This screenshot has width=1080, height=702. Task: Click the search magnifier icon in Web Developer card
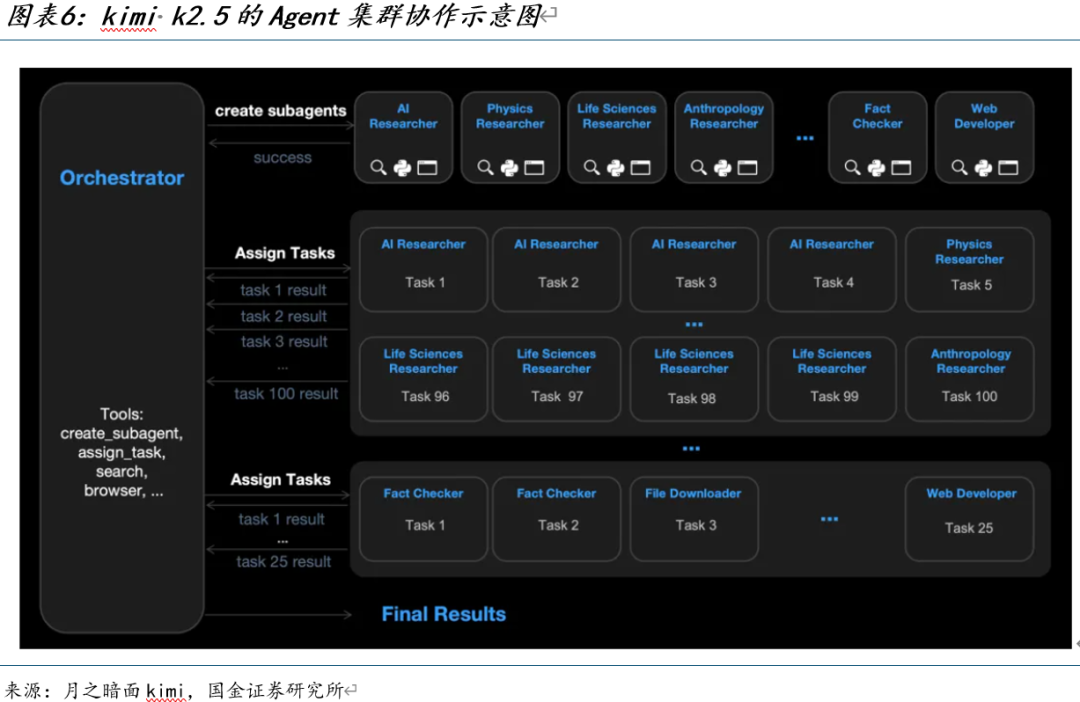coord(960,168)
